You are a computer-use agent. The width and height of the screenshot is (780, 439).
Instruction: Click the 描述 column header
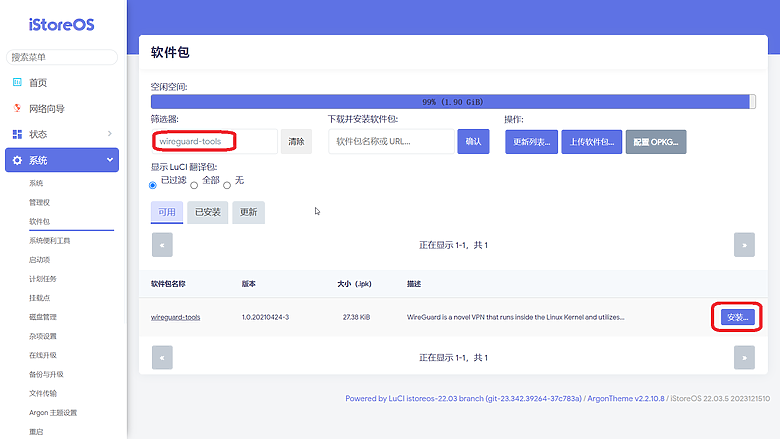point(414,284)
